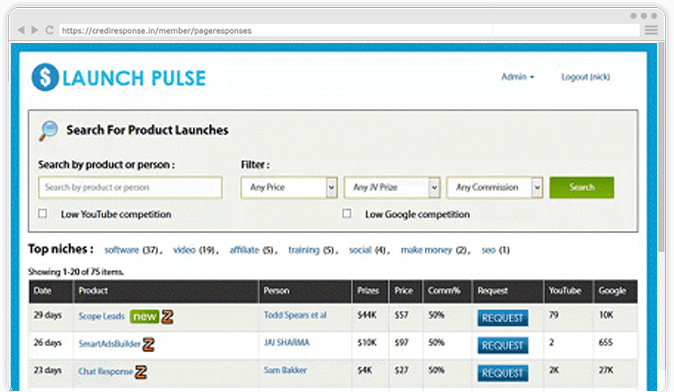Click the Z icon beside SmartAdsBuilder

click(x=148, y=344)
